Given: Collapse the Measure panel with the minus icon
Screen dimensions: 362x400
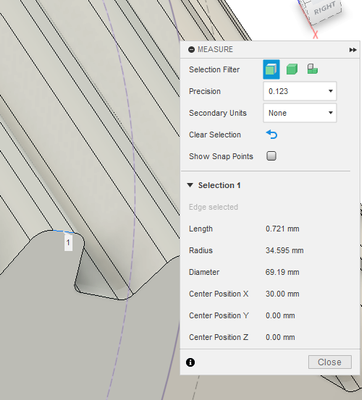Looking at the screenshot, I should coord(191,50).
